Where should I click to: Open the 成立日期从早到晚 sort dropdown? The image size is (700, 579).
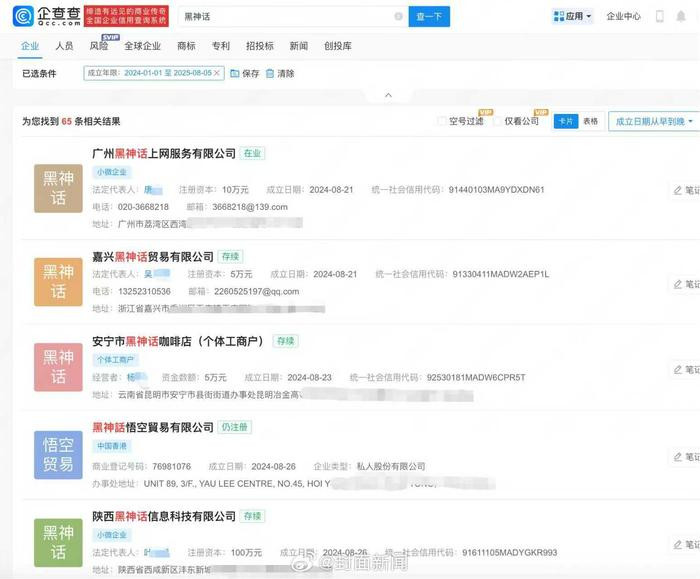(652, 121)
